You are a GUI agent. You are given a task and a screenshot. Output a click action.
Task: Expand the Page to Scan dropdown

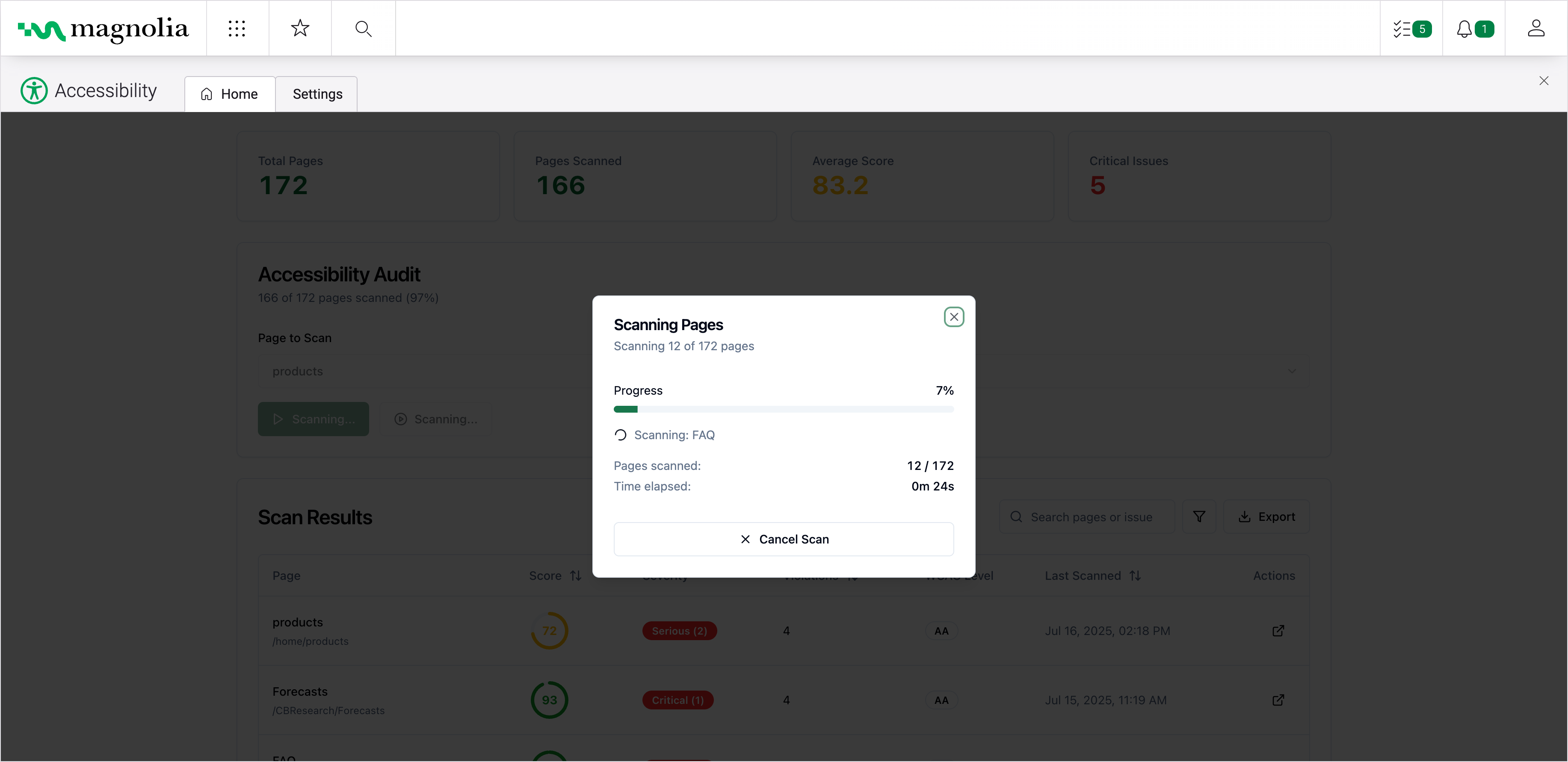pyautogui.click(x=1291, y=371)
